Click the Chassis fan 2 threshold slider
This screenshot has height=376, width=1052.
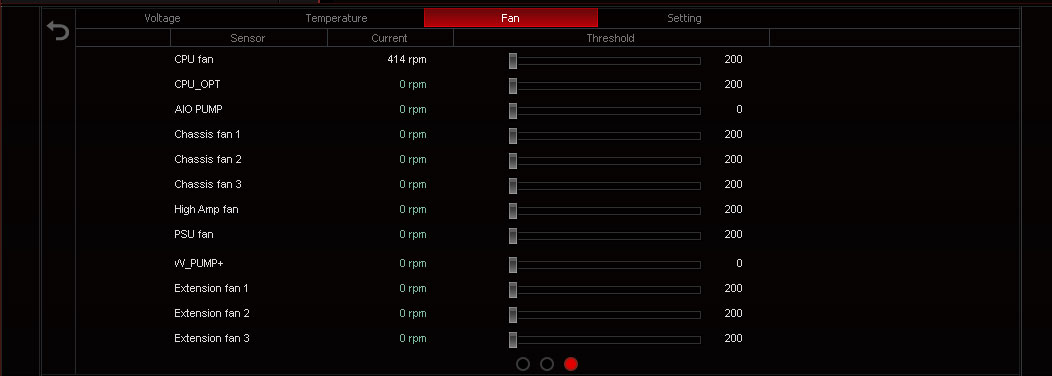click(604, 160)
